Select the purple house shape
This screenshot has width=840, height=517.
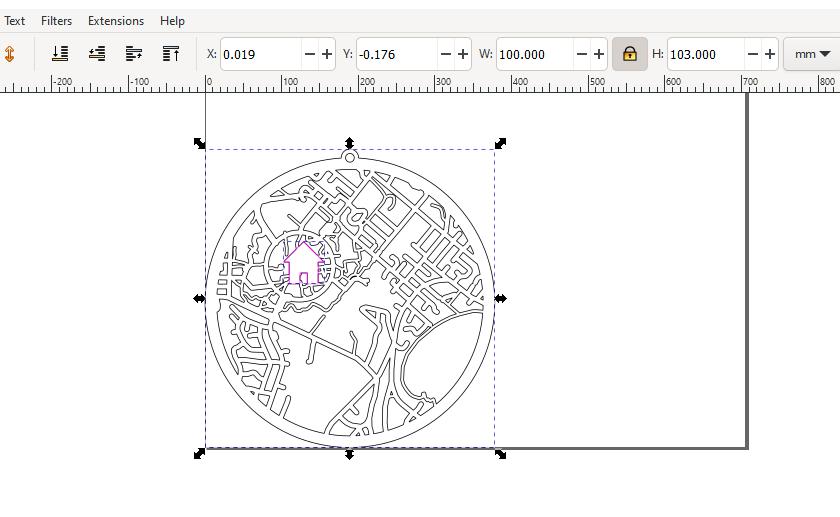(304, 261)
